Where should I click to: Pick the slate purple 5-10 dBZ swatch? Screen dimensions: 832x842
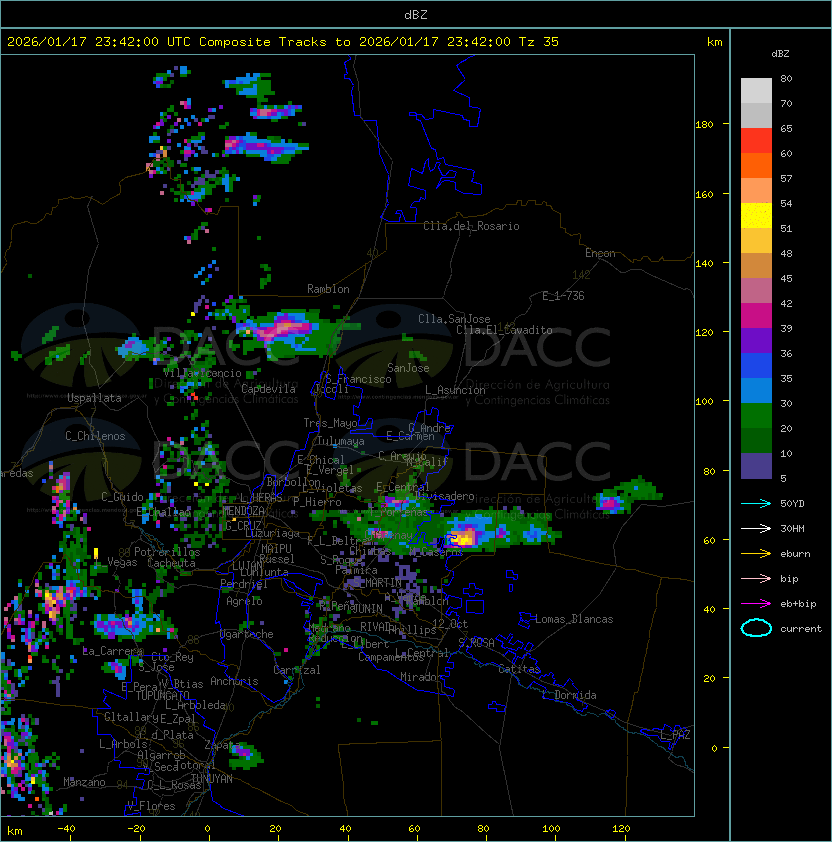[756, 466]
